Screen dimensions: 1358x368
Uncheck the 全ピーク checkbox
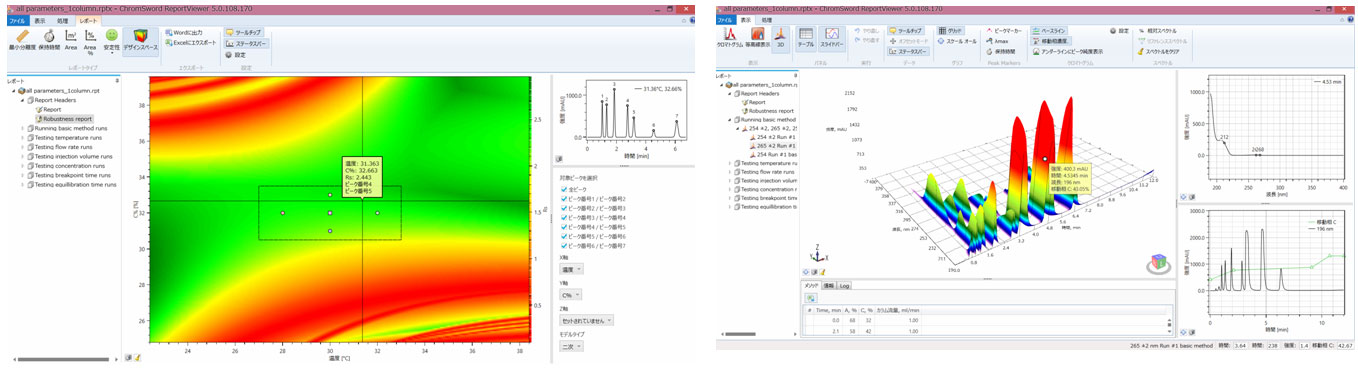pos(565,189)
